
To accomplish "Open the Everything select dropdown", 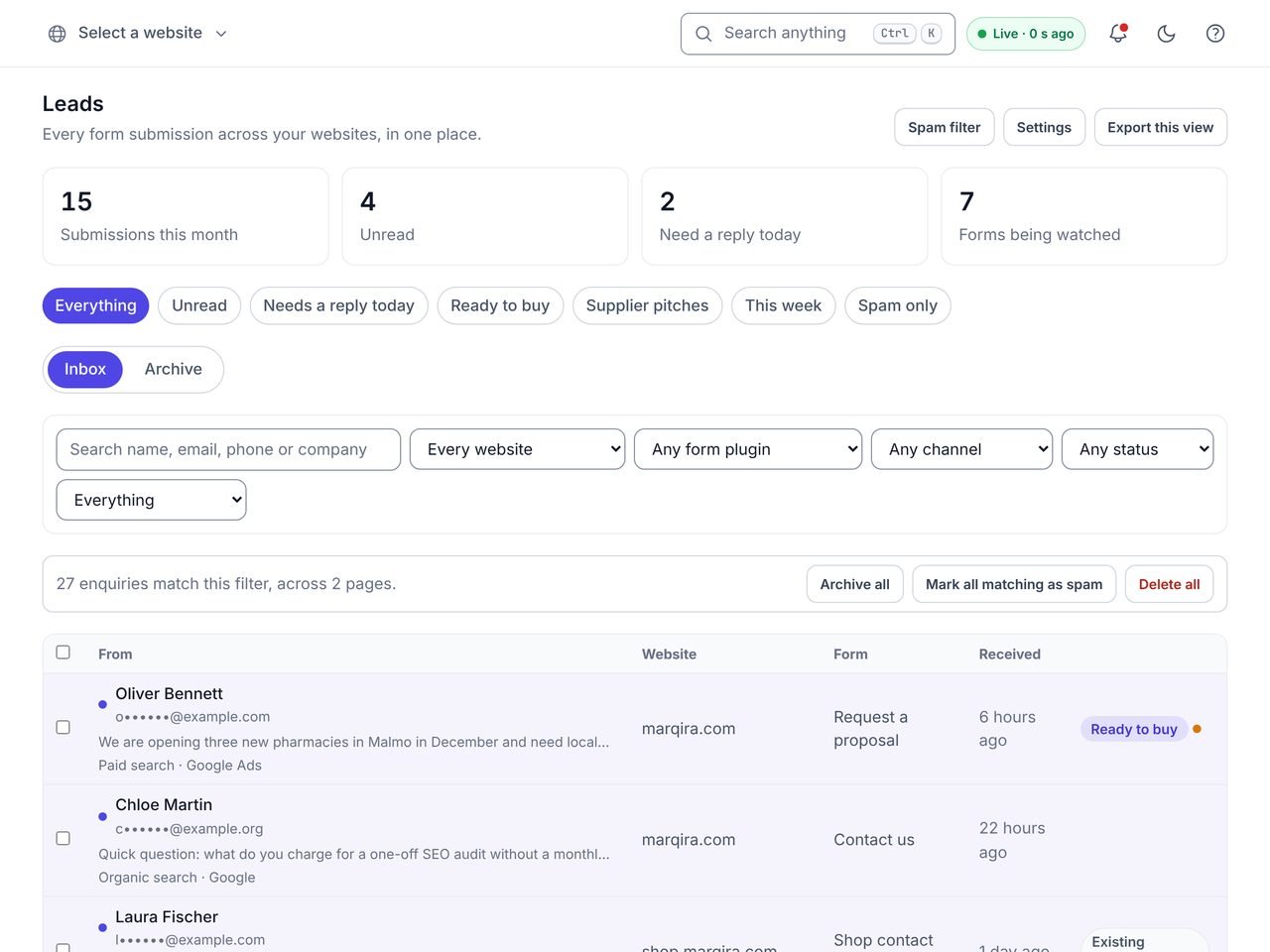I will coord(151,500).
